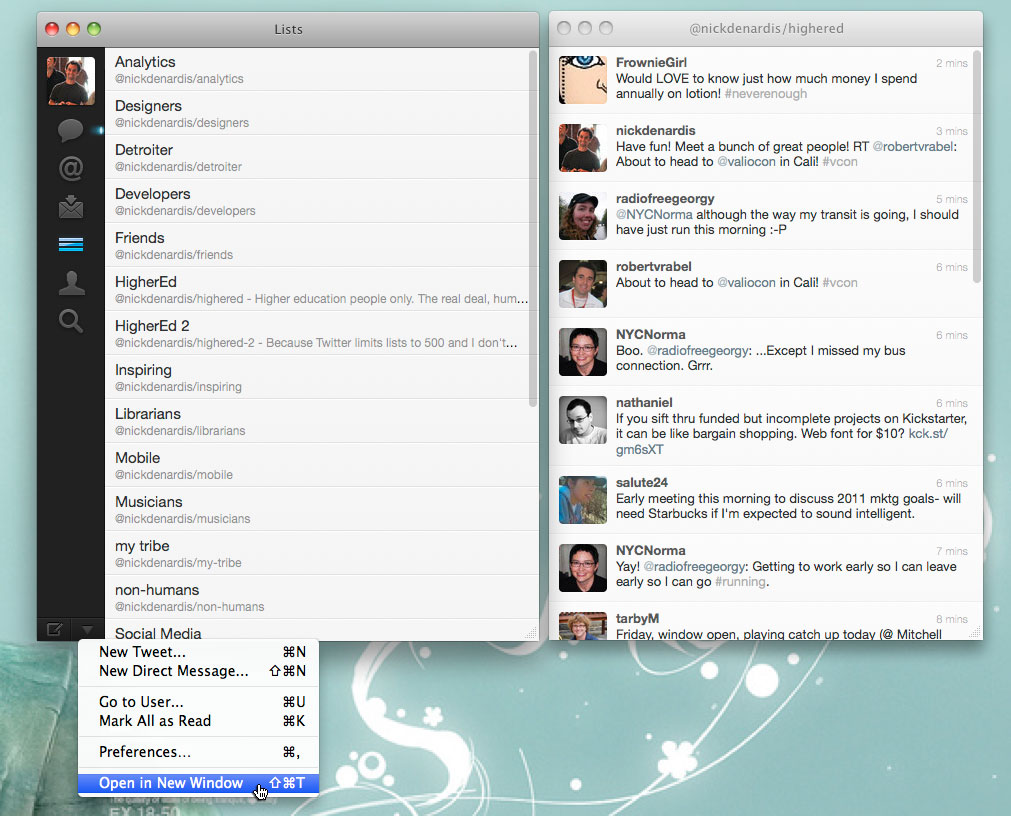Click the '7 mins' timestamp on NYCNorma's tweet
Screen dimensions: 1011x816
click(x=952, y=551)
